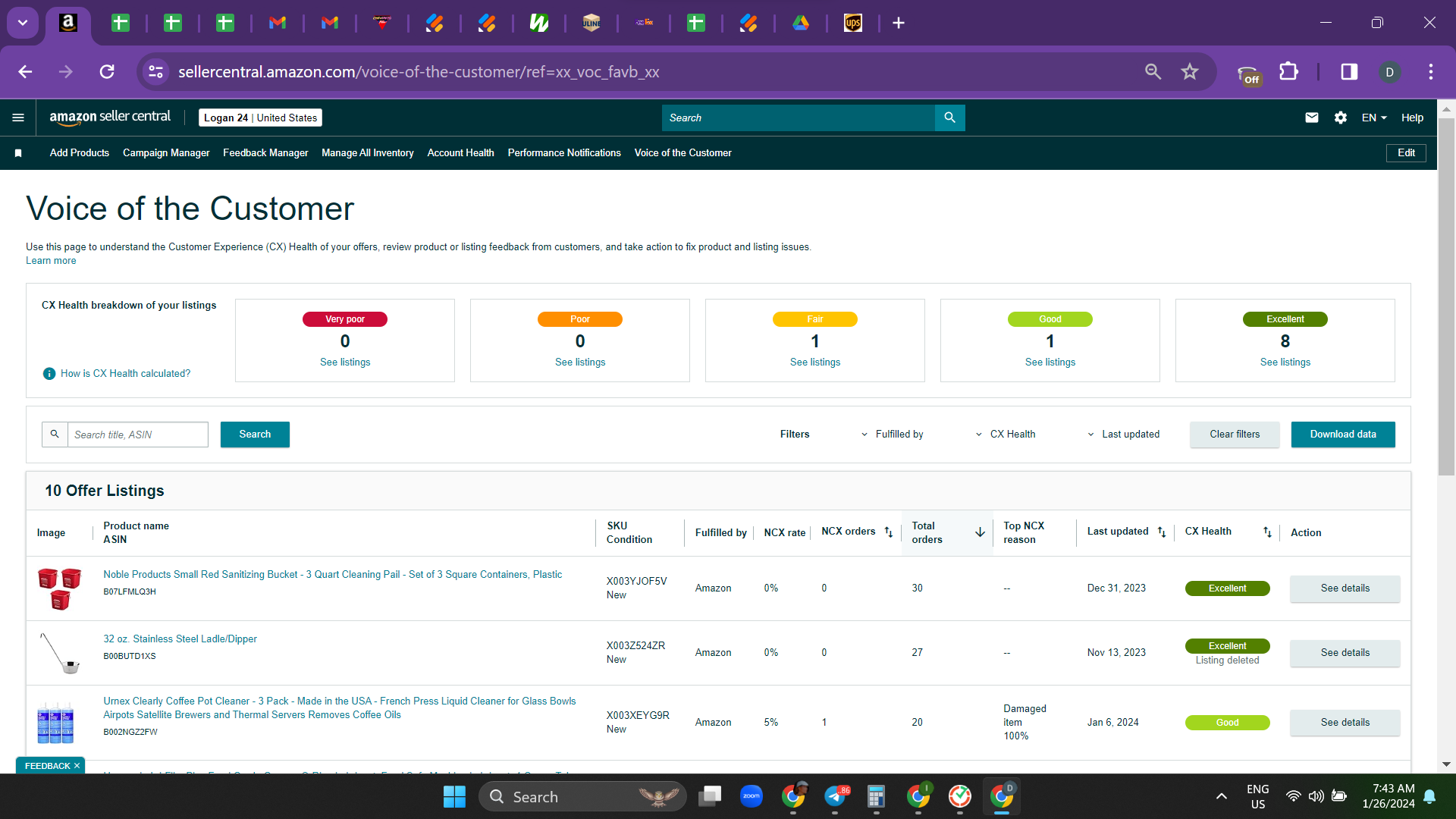Viewport: 1456px width, 819px height.
Task: Click the page vertical scrollbar
Action: 1446,296
